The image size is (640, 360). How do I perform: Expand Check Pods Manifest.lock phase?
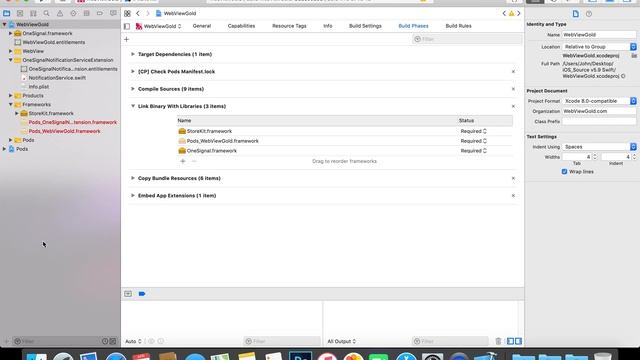(x=133, y=71)
